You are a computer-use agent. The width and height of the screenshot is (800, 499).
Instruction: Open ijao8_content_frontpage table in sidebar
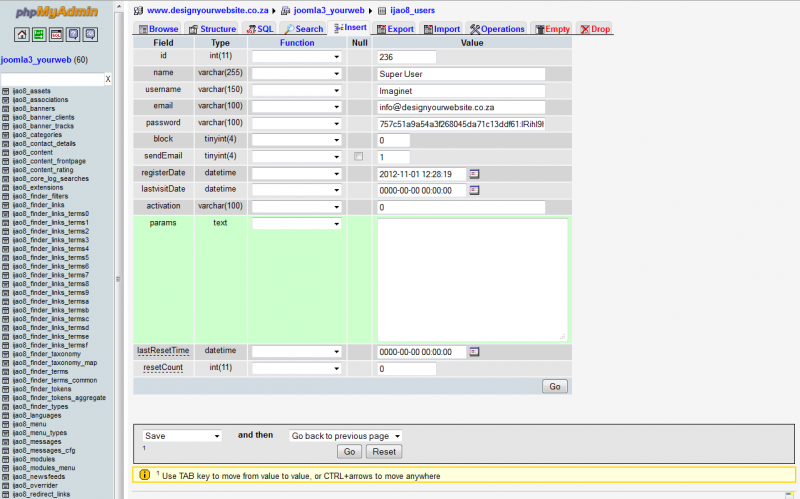coord(49,161)
